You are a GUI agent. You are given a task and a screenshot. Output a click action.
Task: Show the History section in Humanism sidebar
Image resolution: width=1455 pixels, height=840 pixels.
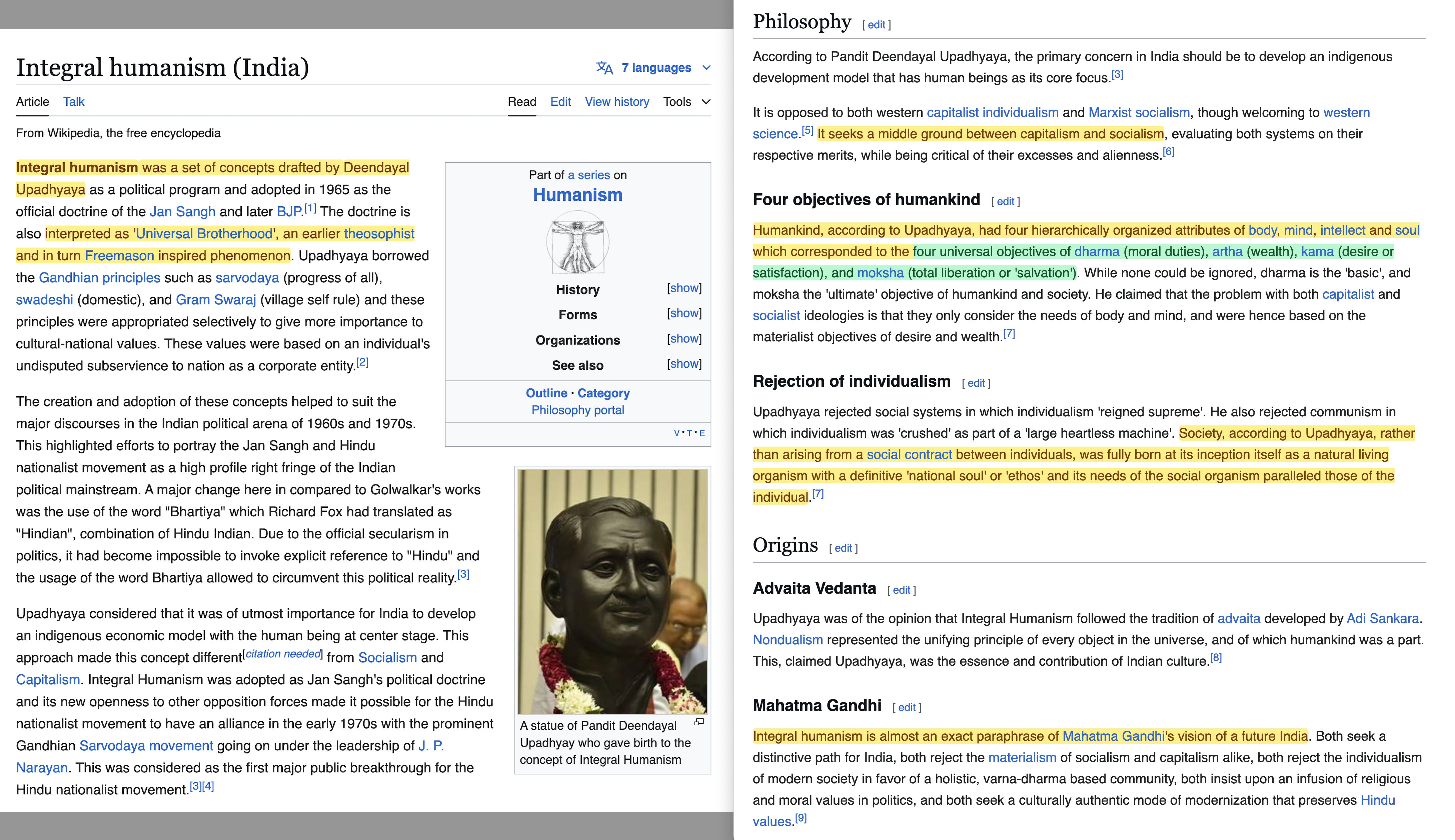pos(684,288)
